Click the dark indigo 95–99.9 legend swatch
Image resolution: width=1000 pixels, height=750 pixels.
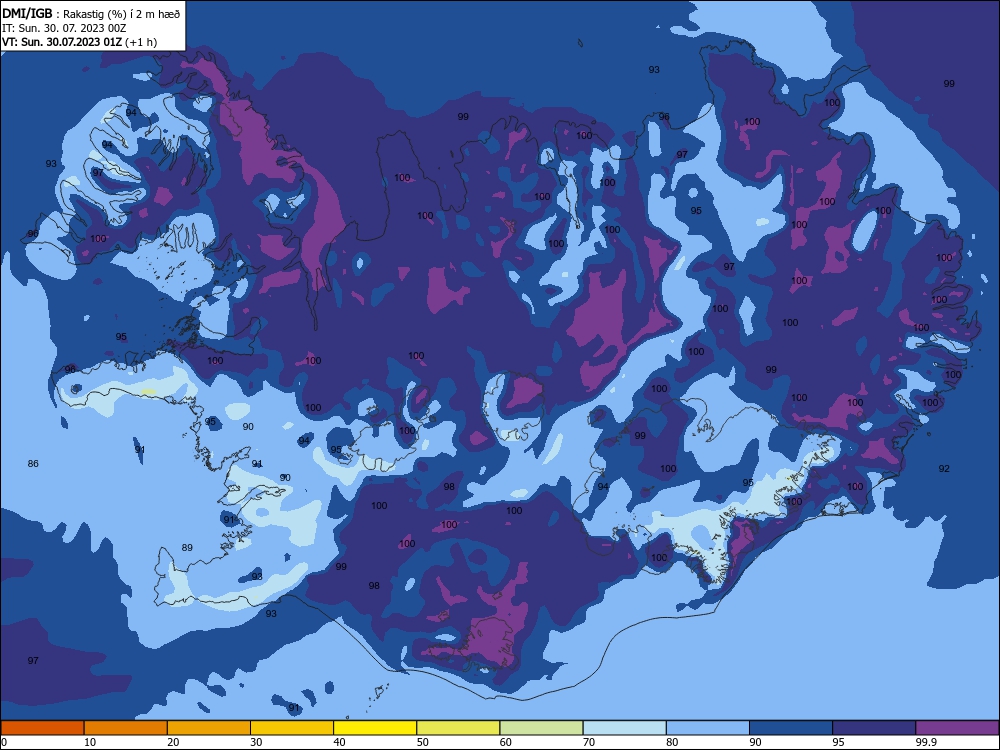[874, 728]
